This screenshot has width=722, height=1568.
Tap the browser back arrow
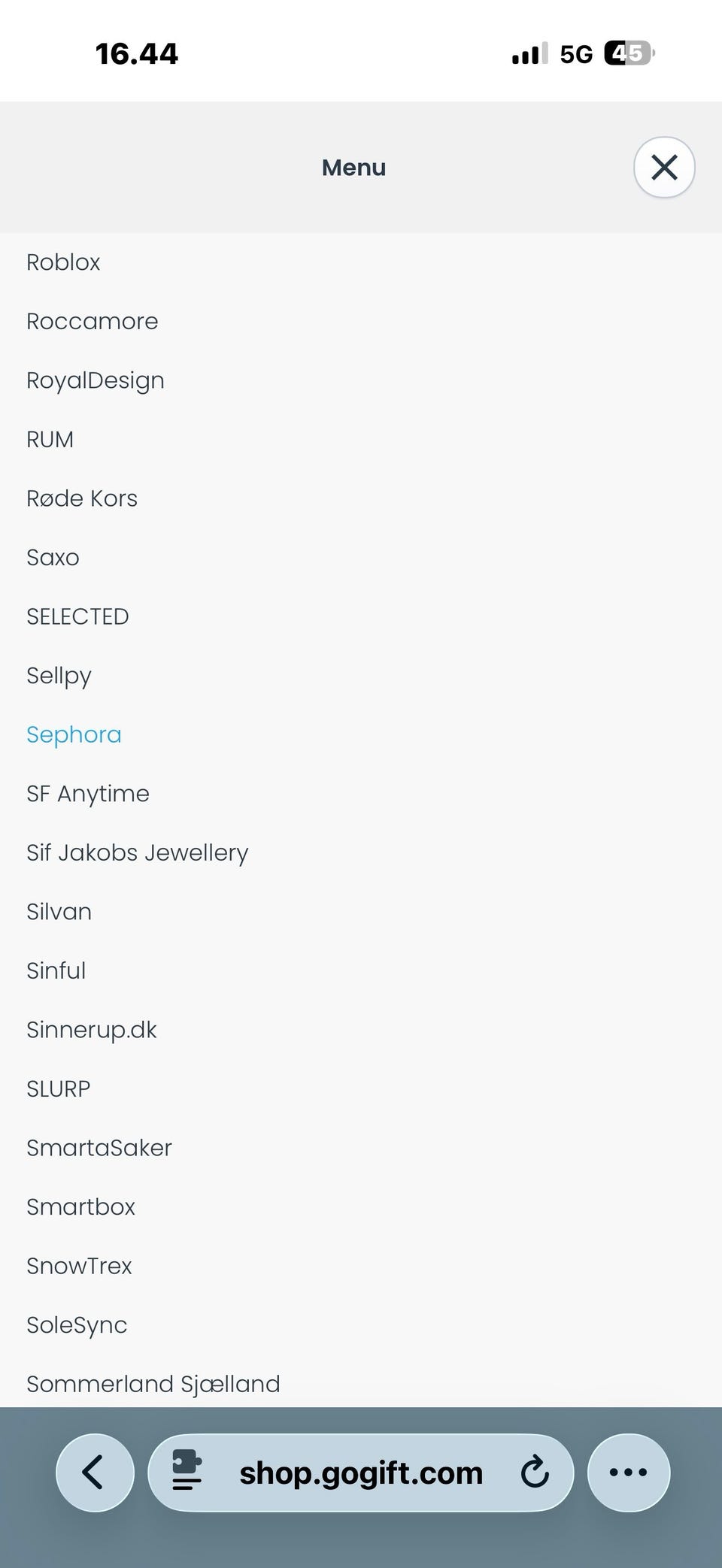95,1472
